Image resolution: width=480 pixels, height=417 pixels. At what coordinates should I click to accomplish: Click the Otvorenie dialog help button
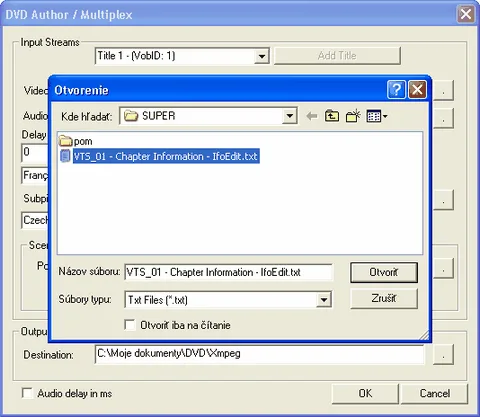coord(396,90)
